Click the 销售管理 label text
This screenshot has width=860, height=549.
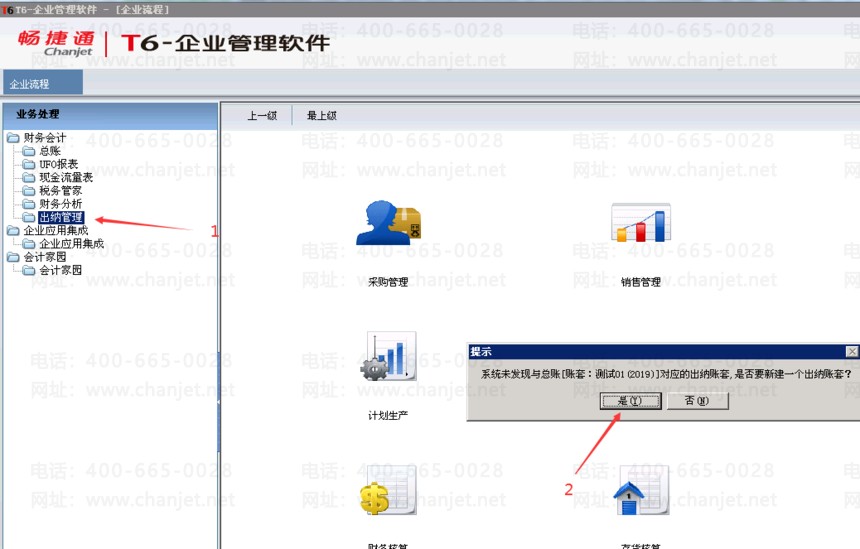pyautogui.click(x=641, y=282)
